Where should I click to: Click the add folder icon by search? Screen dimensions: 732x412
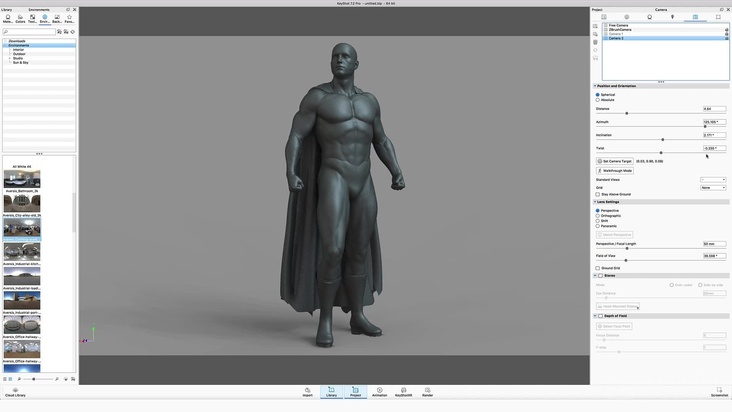[x=59, y=32]
